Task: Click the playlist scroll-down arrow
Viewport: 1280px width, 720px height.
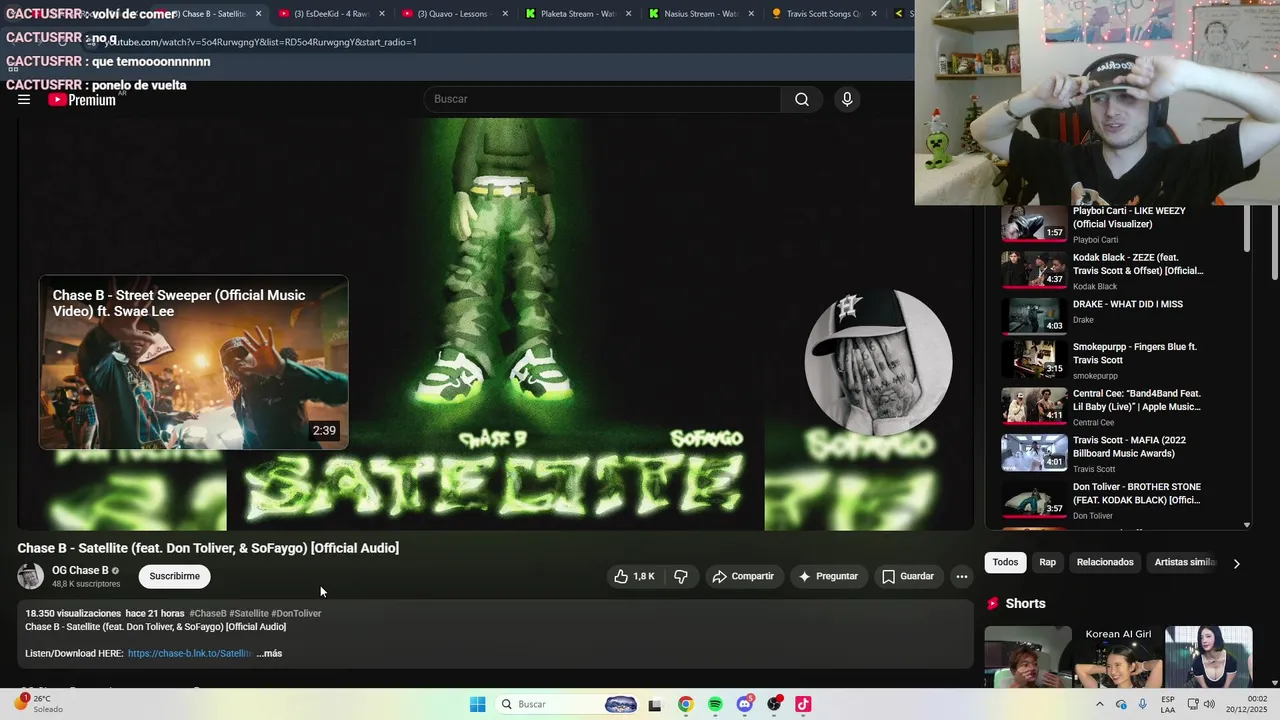Action: pos(1247,524)
